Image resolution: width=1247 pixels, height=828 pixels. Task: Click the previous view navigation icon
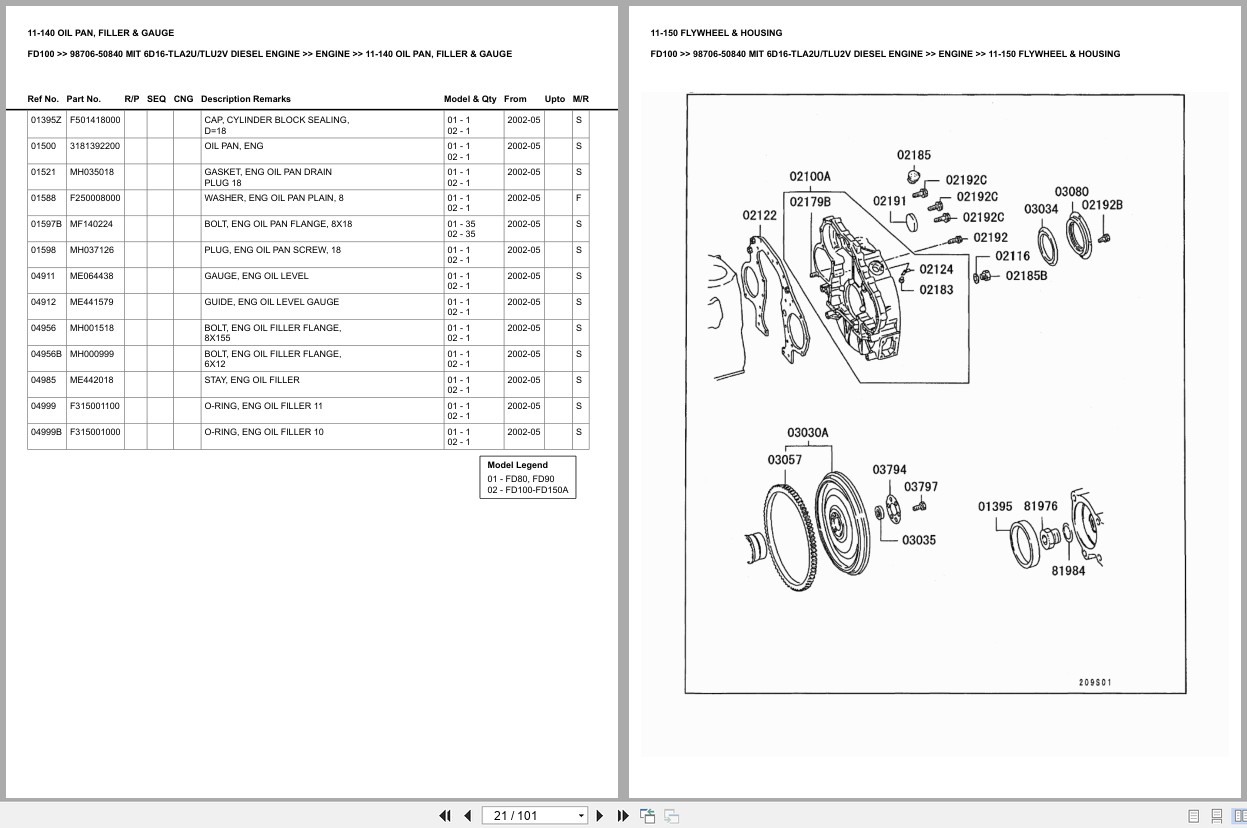647,815
